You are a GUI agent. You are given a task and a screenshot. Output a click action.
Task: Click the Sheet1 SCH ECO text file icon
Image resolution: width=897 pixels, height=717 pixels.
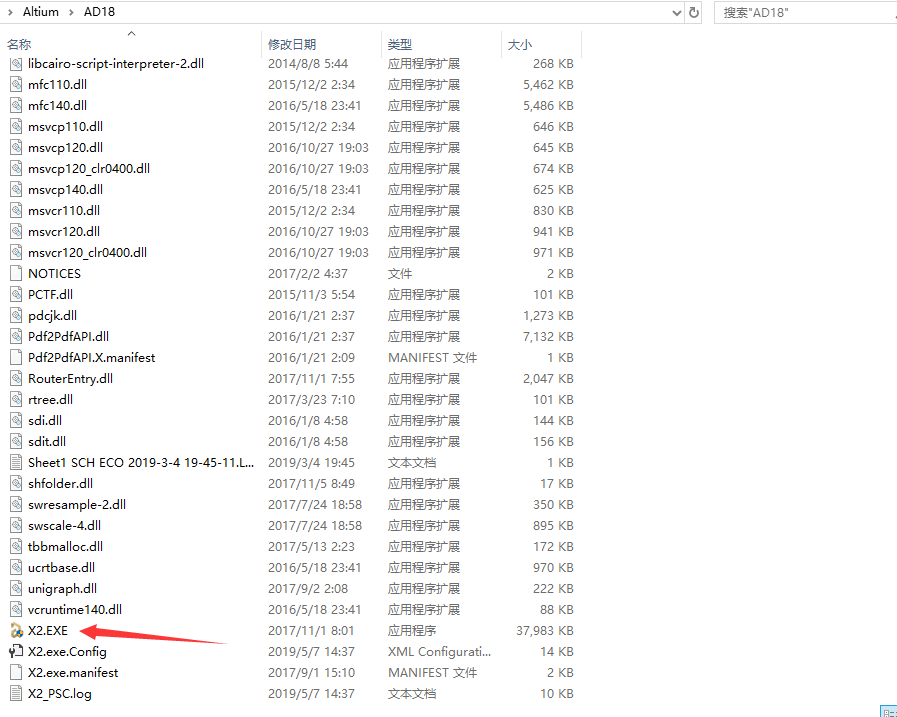point(15,462)
